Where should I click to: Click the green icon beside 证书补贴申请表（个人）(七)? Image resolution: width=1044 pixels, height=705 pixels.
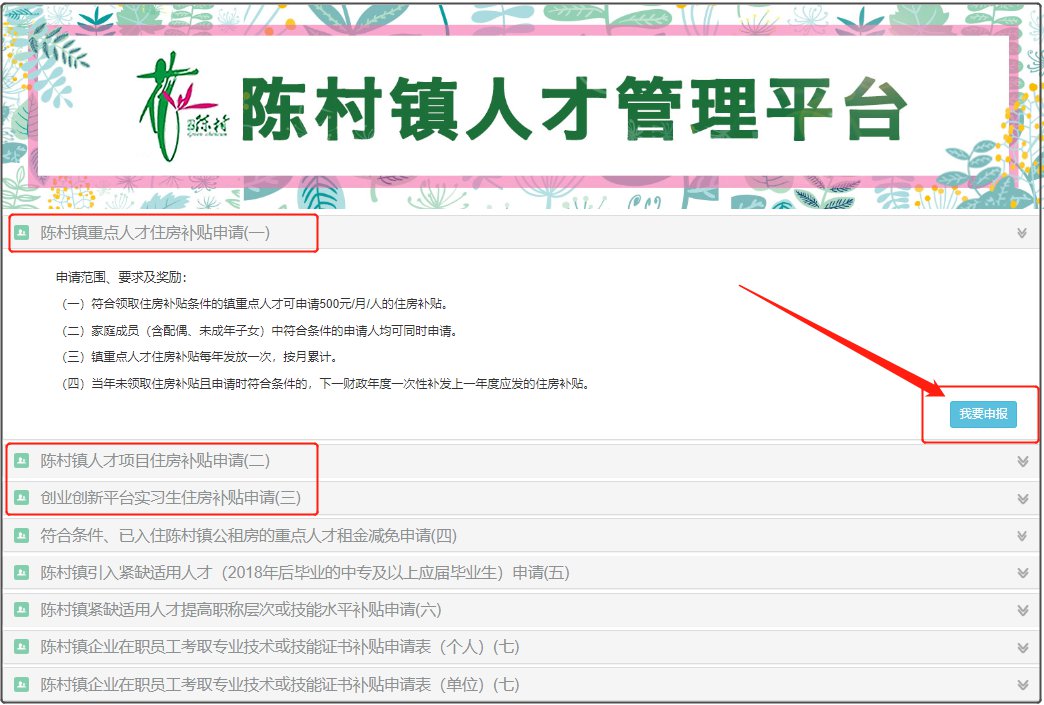[x=22, y=647]
